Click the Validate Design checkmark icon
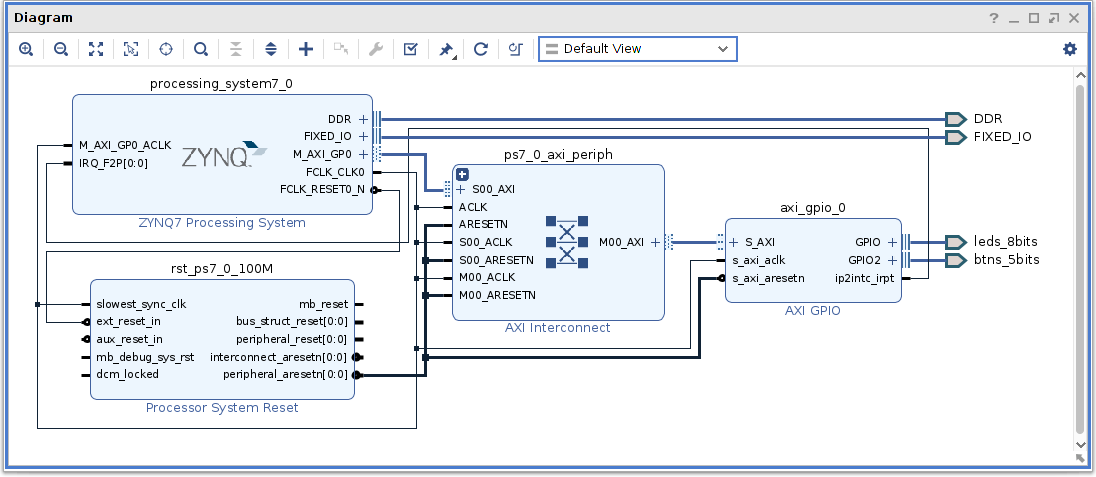1096x477 pixels. tap(410, 49)
